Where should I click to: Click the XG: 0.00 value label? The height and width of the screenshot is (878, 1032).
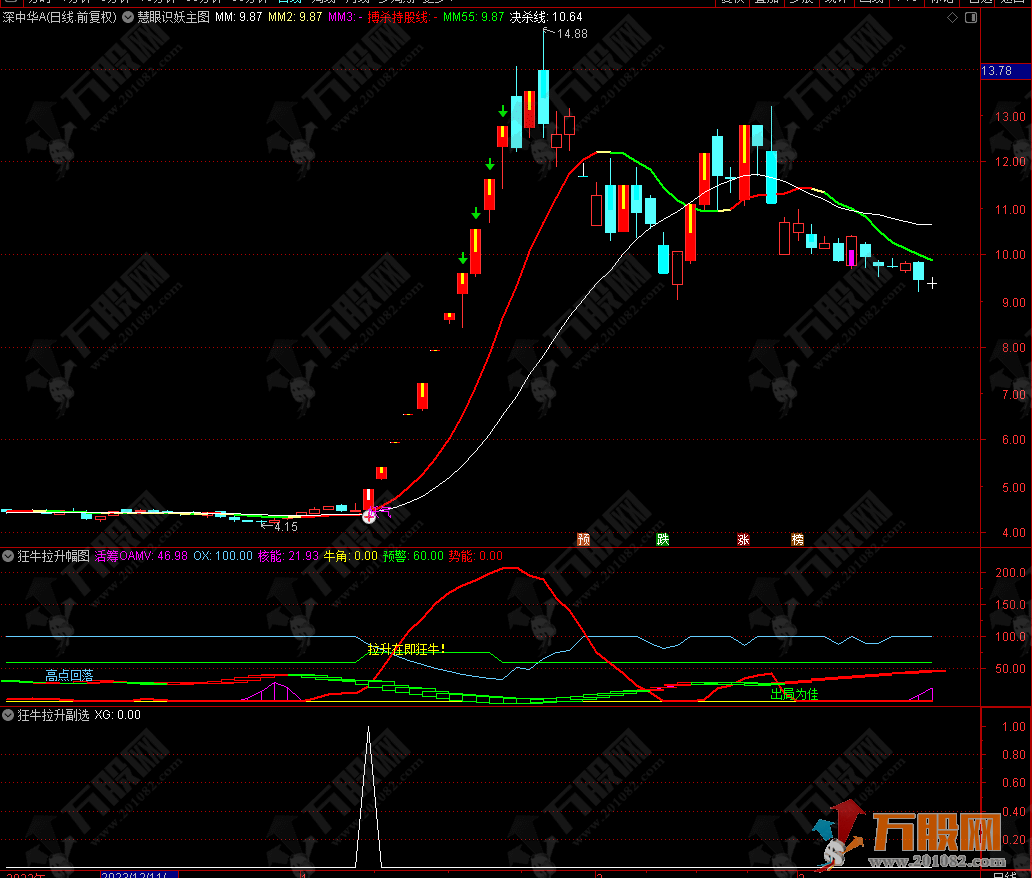click(117, 715)
